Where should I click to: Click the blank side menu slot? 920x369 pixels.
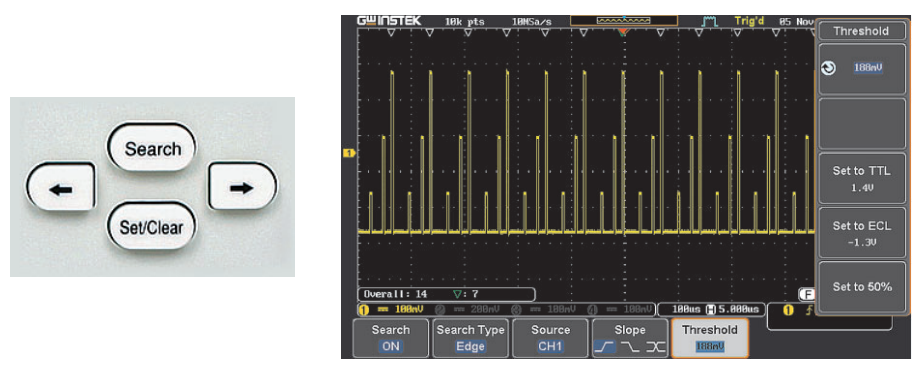[861, 123]
